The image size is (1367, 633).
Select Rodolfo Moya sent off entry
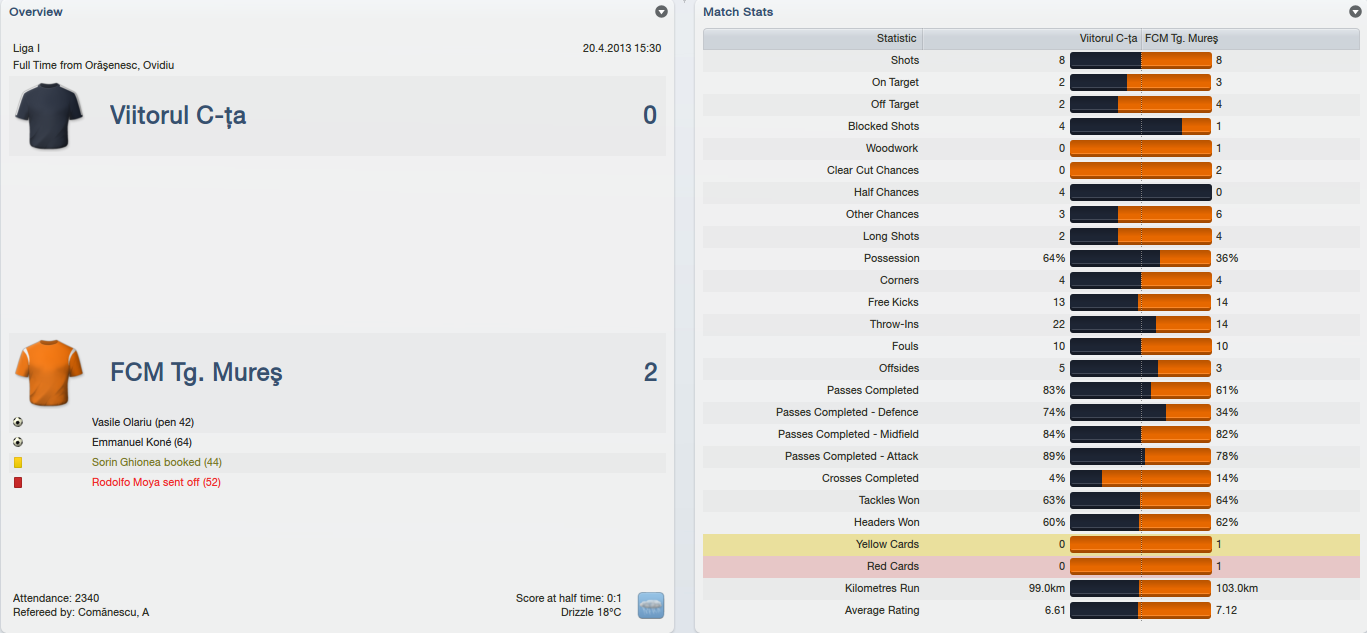[156, 482]
